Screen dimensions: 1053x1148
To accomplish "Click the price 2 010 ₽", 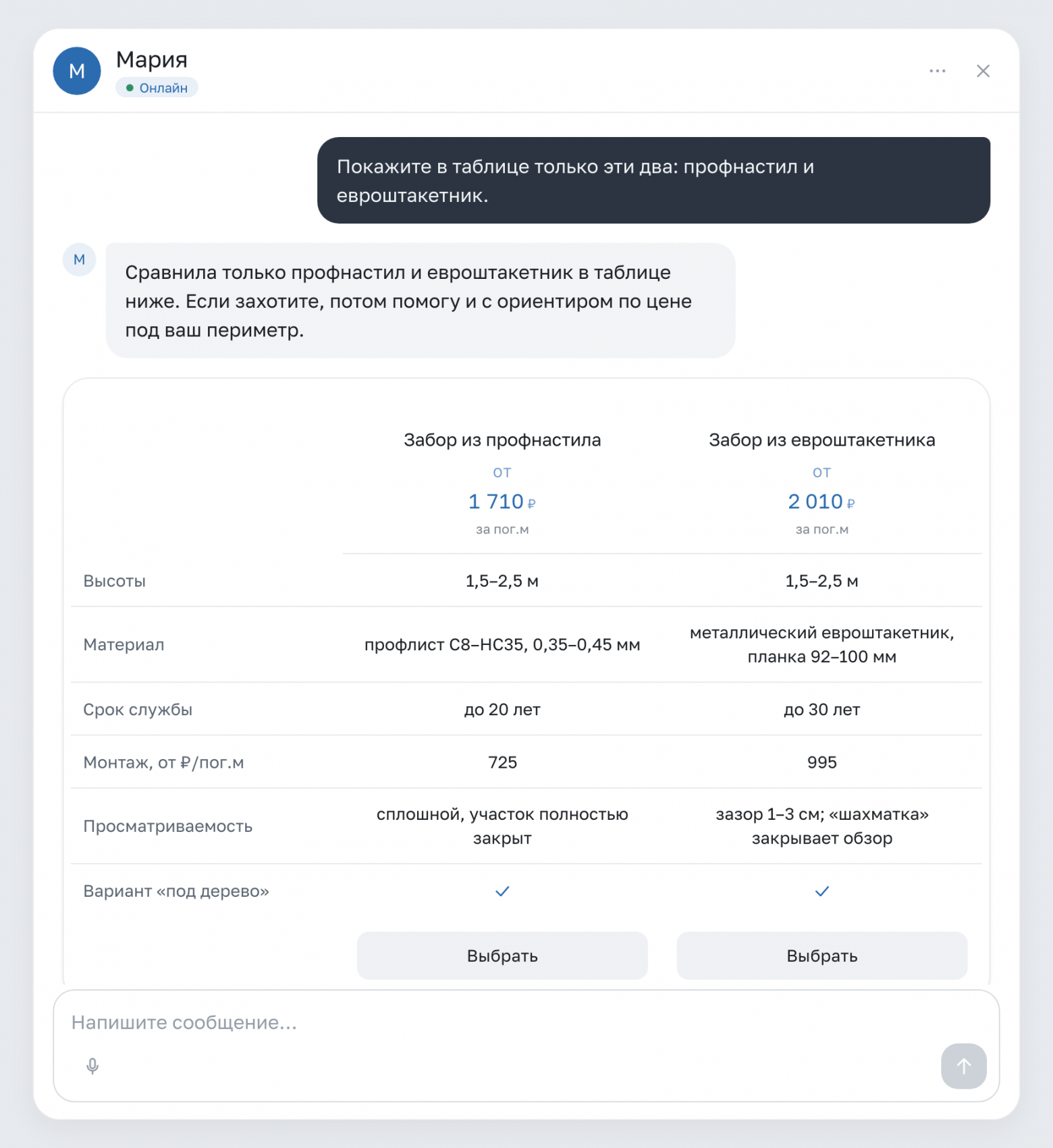I will (821, 502).
